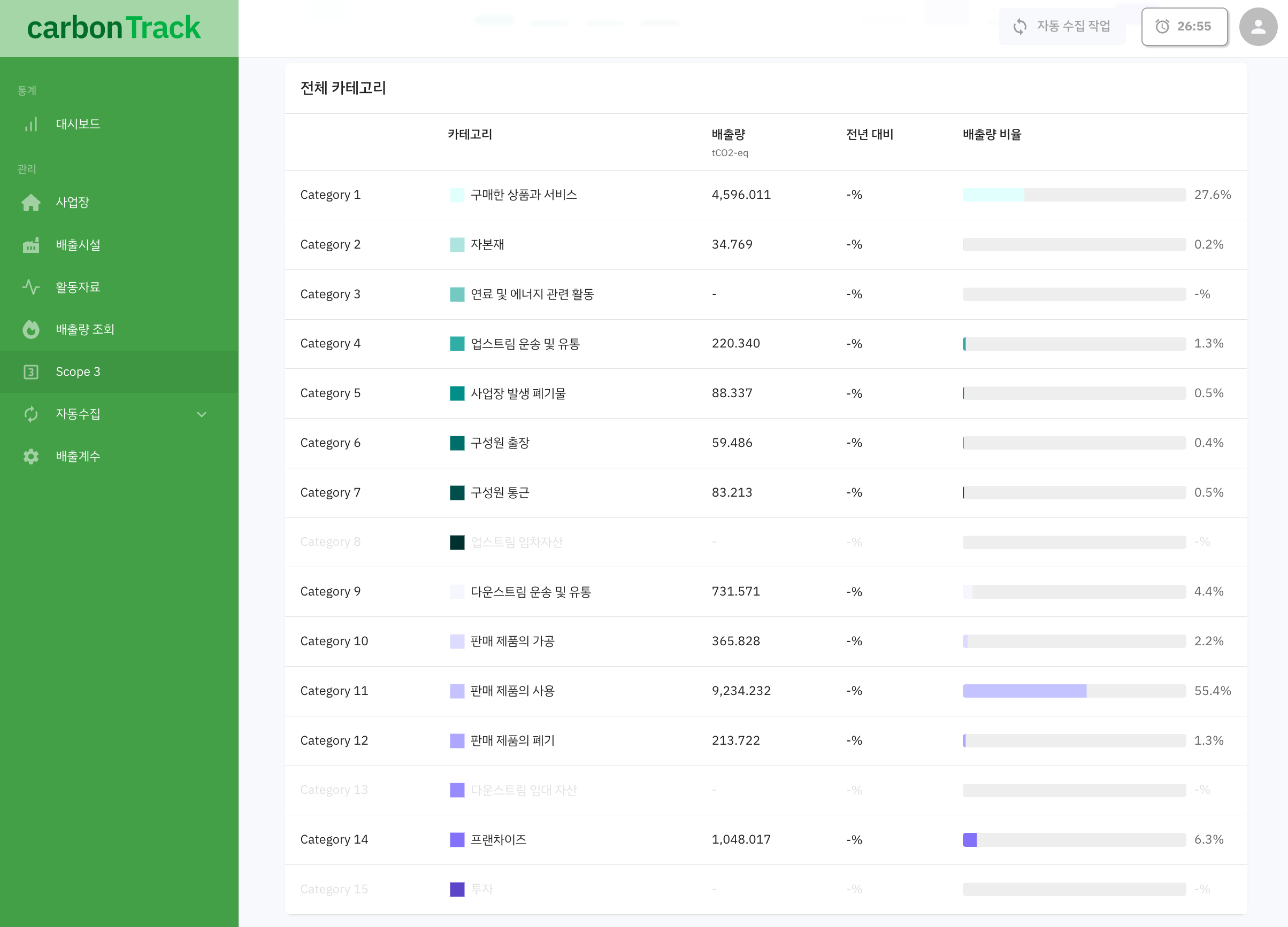Screen dimensions: 1288x927
Task: Click the 배출량 조회 icon in sidebar
Action: click(x=29, y=329)
